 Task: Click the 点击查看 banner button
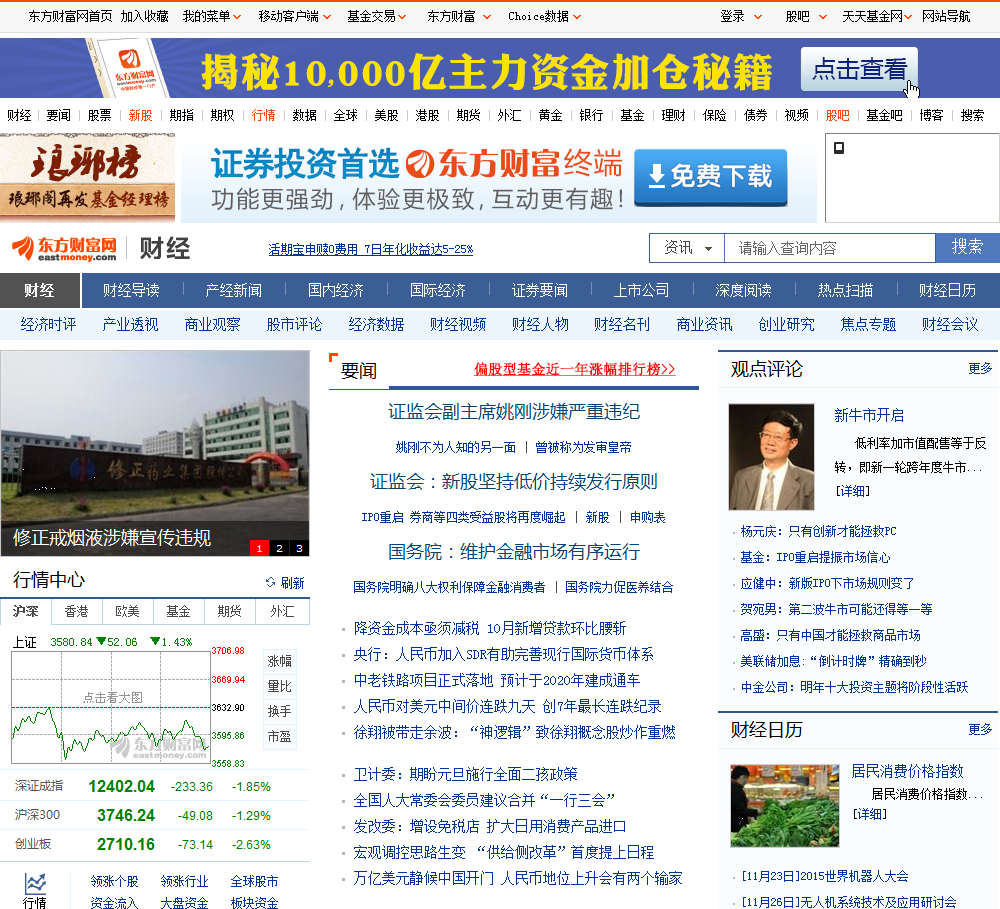point(859,69)
